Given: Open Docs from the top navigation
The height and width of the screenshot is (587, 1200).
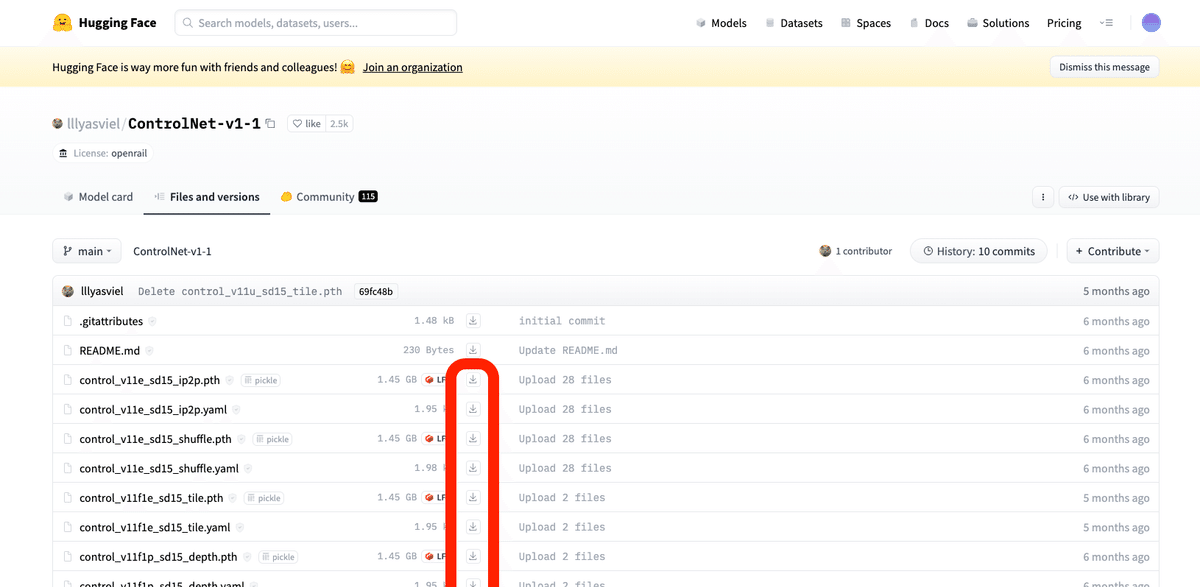Looking at the screenshot, I should [x=929, y=23].
